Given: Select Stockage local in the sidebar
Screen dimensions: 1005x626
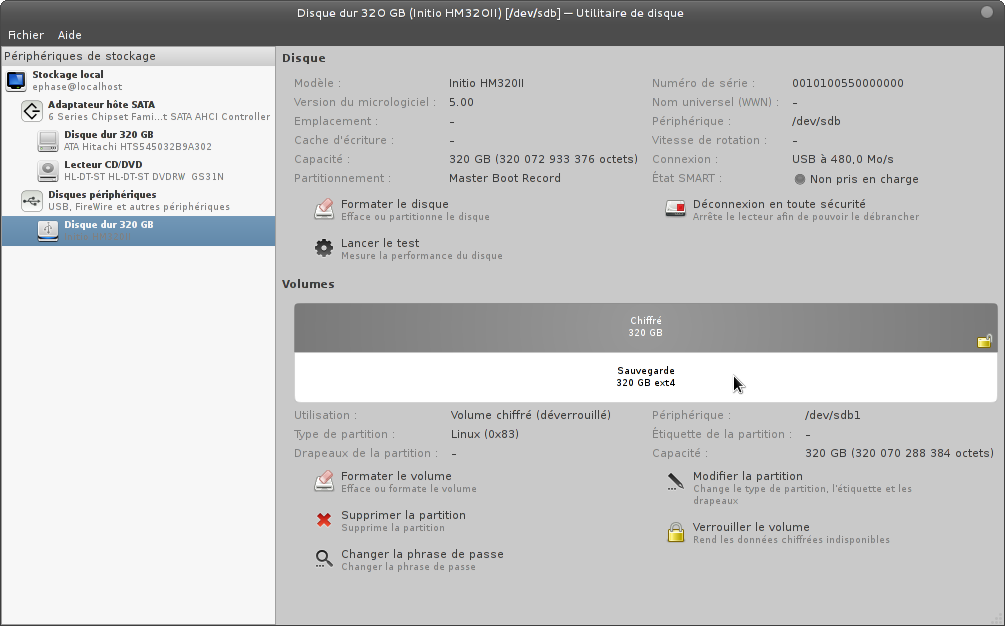Looking at the screenshot, I should pos(67,80).
